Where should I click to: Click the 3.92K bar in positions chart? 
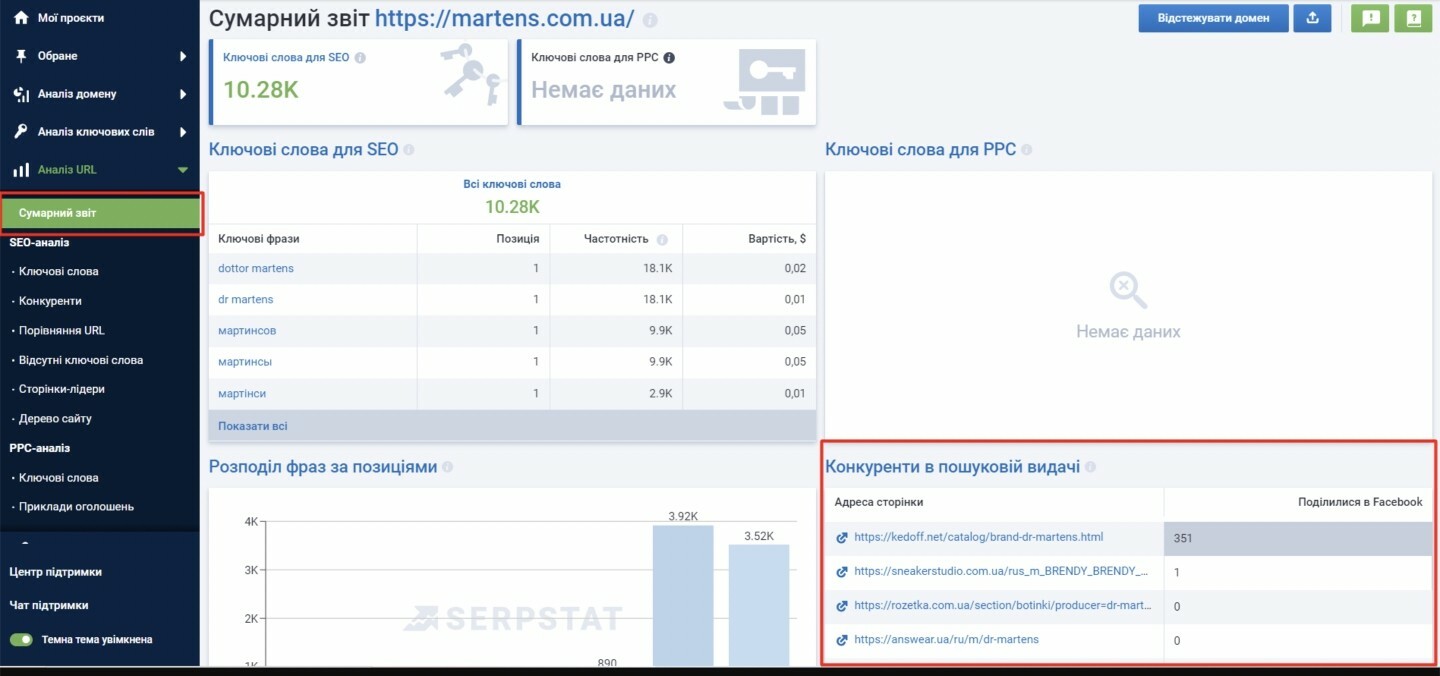click(x=683, y=595)
